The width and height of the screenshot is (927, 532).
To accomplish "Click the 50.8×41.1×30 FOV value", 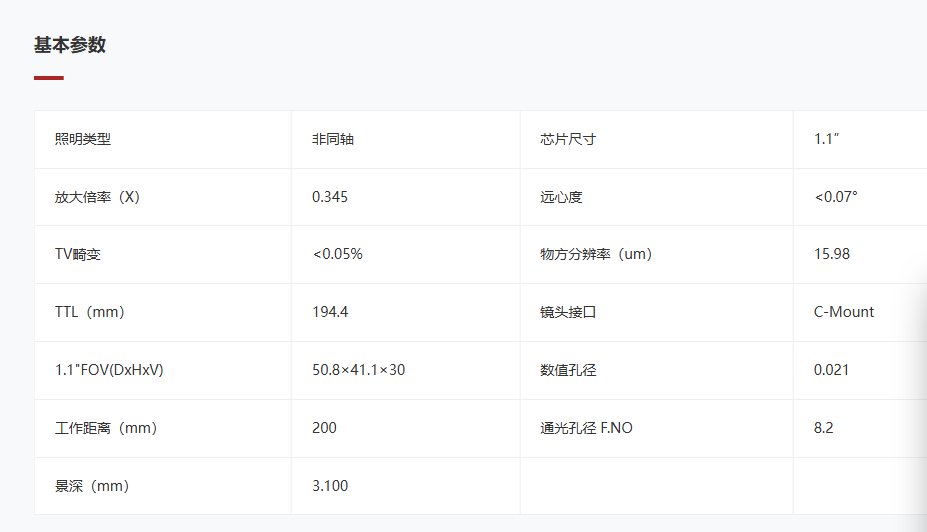I will [358, 370].
